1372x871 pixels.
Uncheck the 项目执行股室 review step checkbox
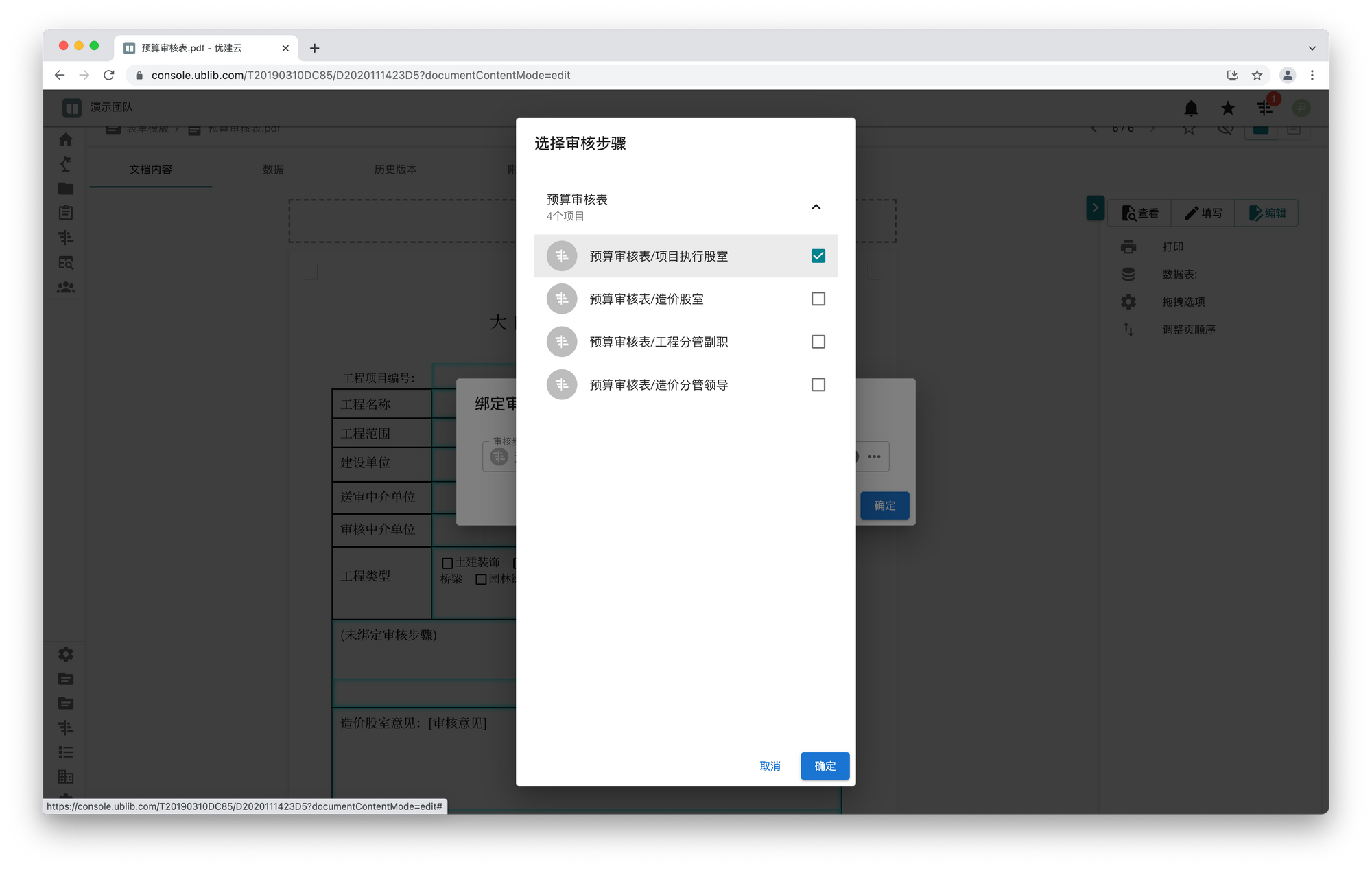[x=818, y=256]
